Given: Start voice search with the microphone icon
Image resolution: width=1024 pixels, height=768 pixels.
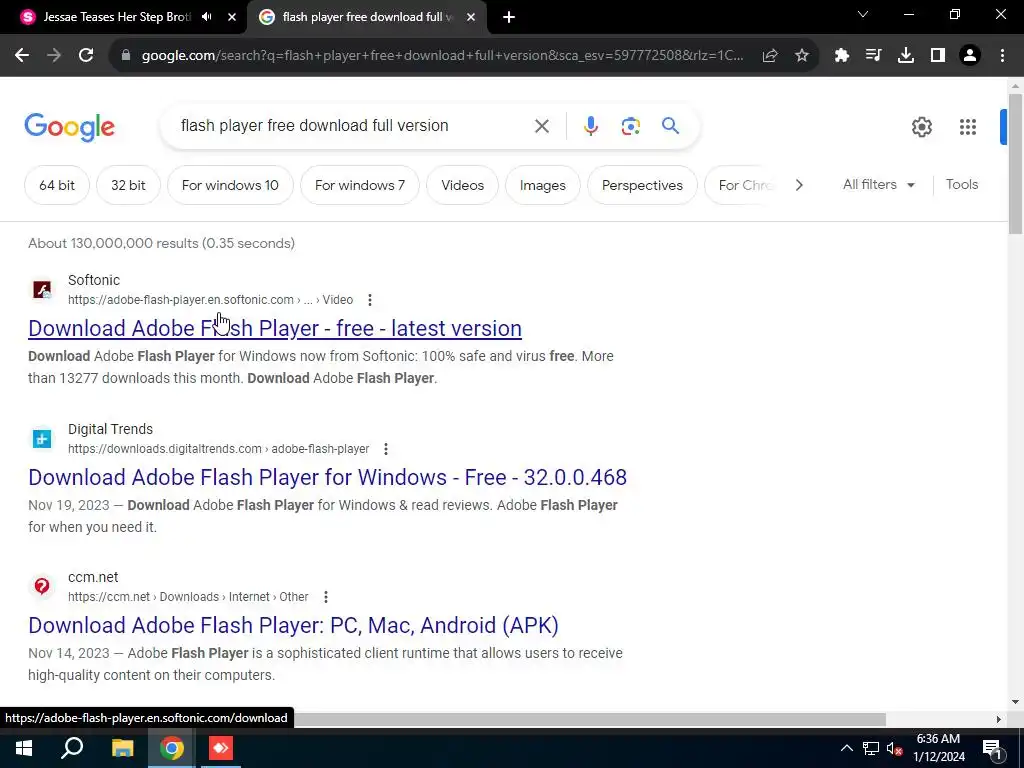Looking at the screenshot, I should coord(590,126).
